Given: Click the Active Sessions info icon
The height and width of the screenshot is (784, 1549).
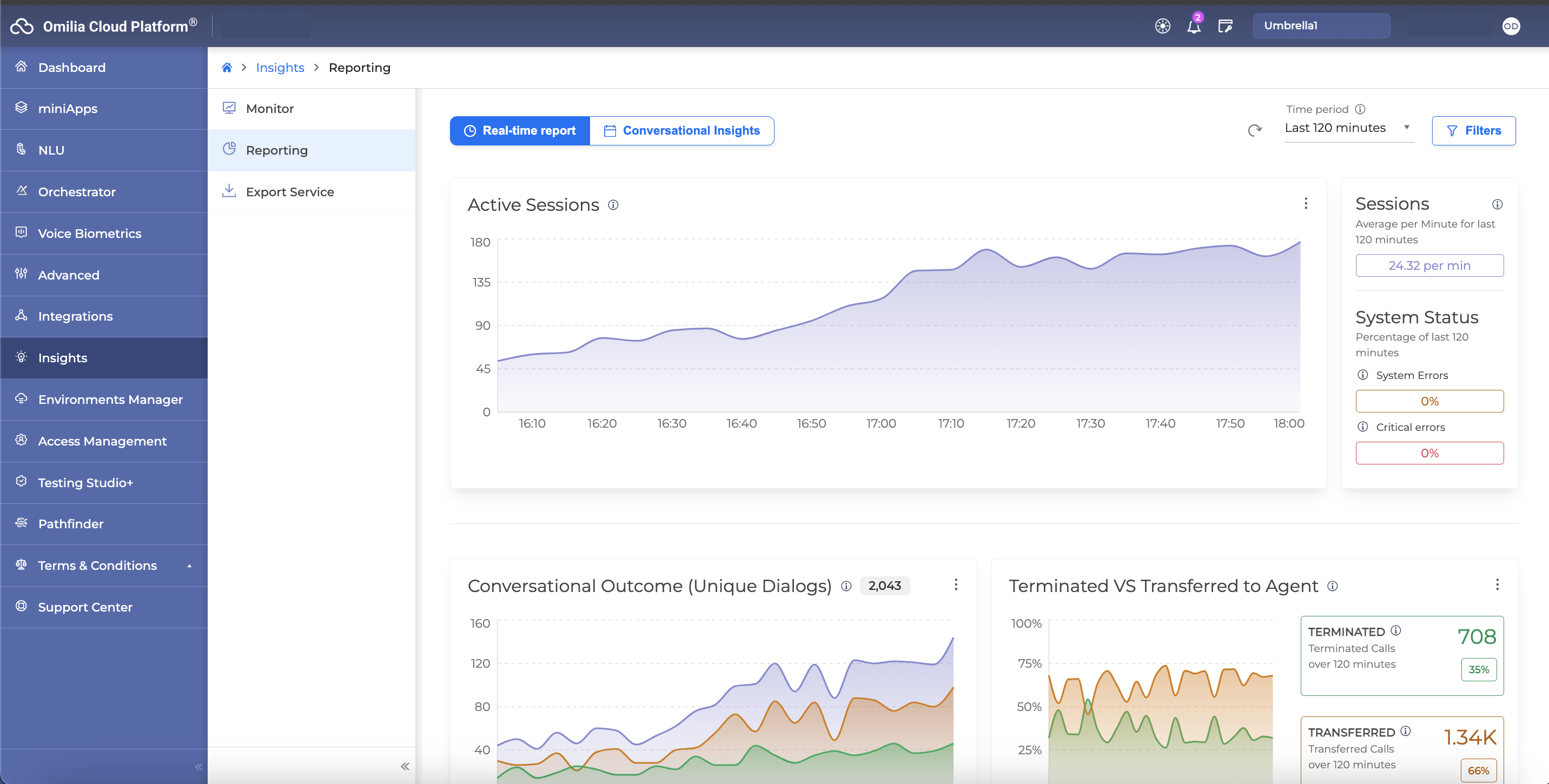Looking at the screenshot, I should 613,205.
